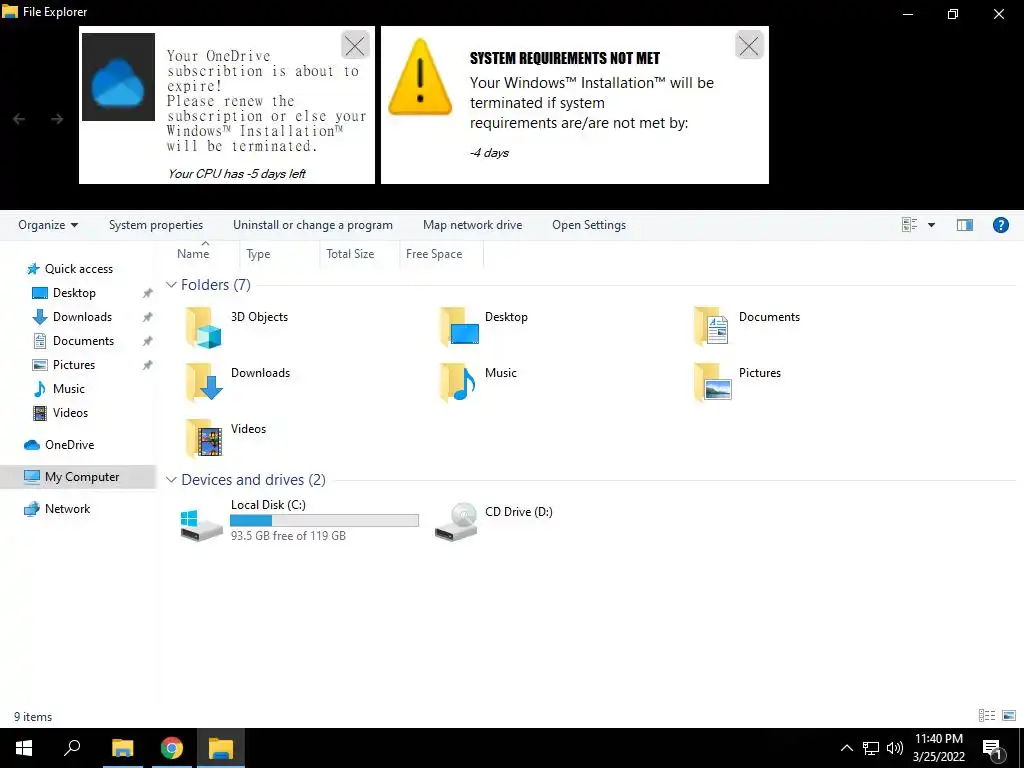Change view with the view layout icon
1024x768 pixels.
coord(909,225)
